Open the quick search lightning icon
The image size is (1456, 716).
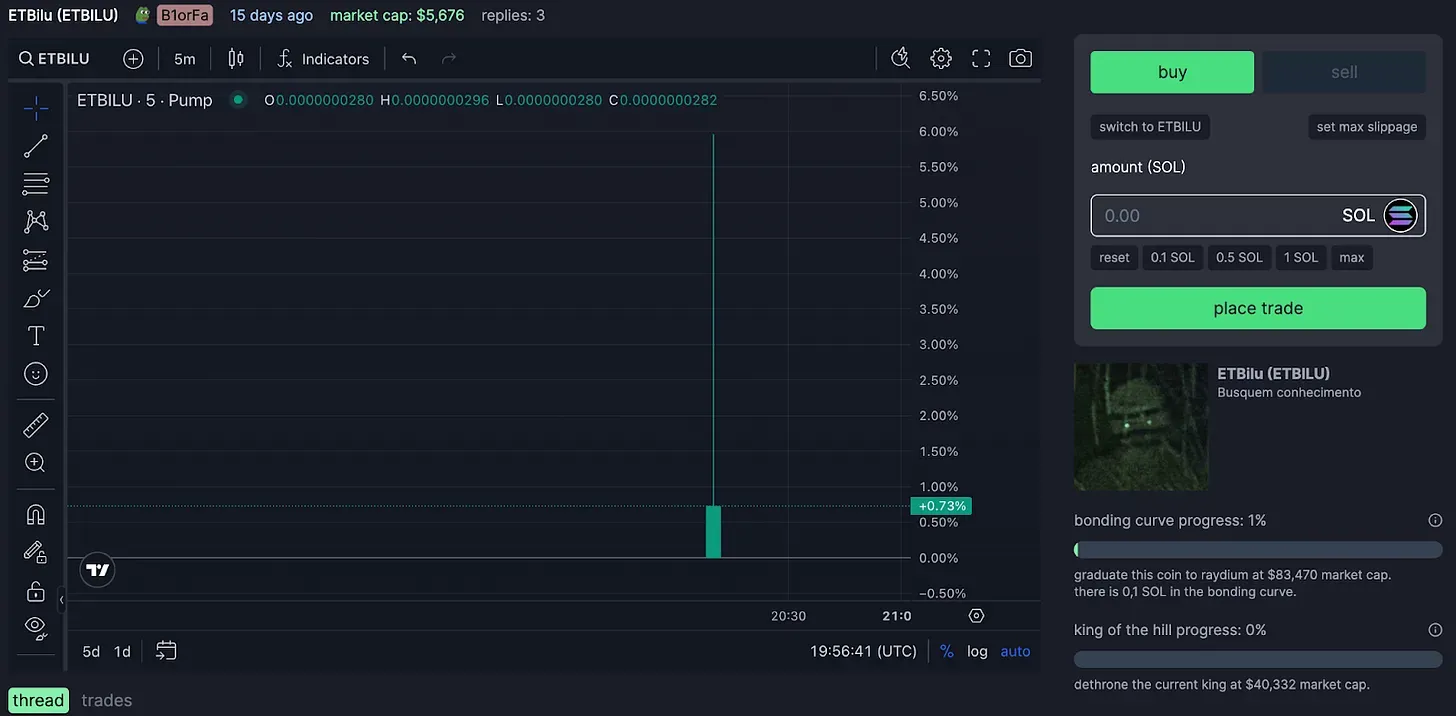tap(900, 59)
